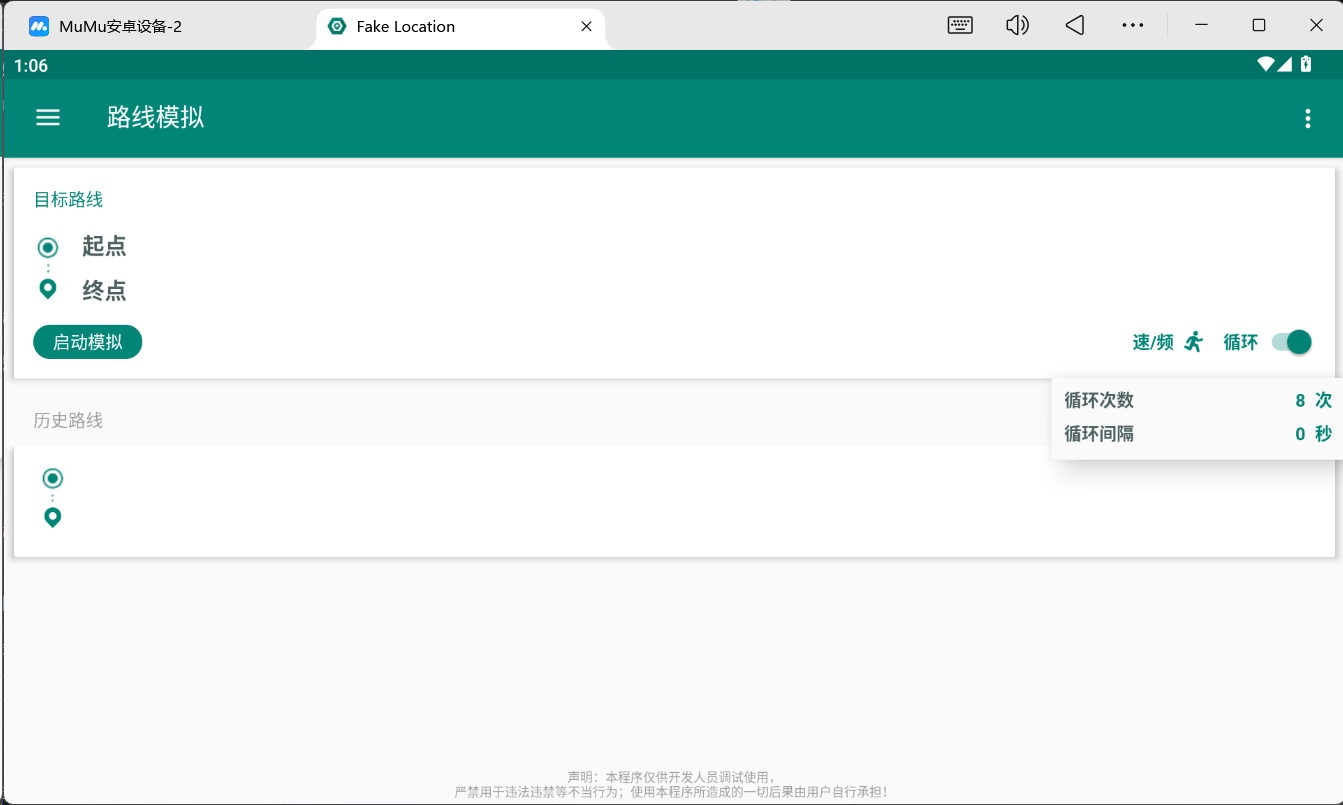Select the 起点 start point field
Viewport: 1343px width, 805px height.
[x=104, y=246]
